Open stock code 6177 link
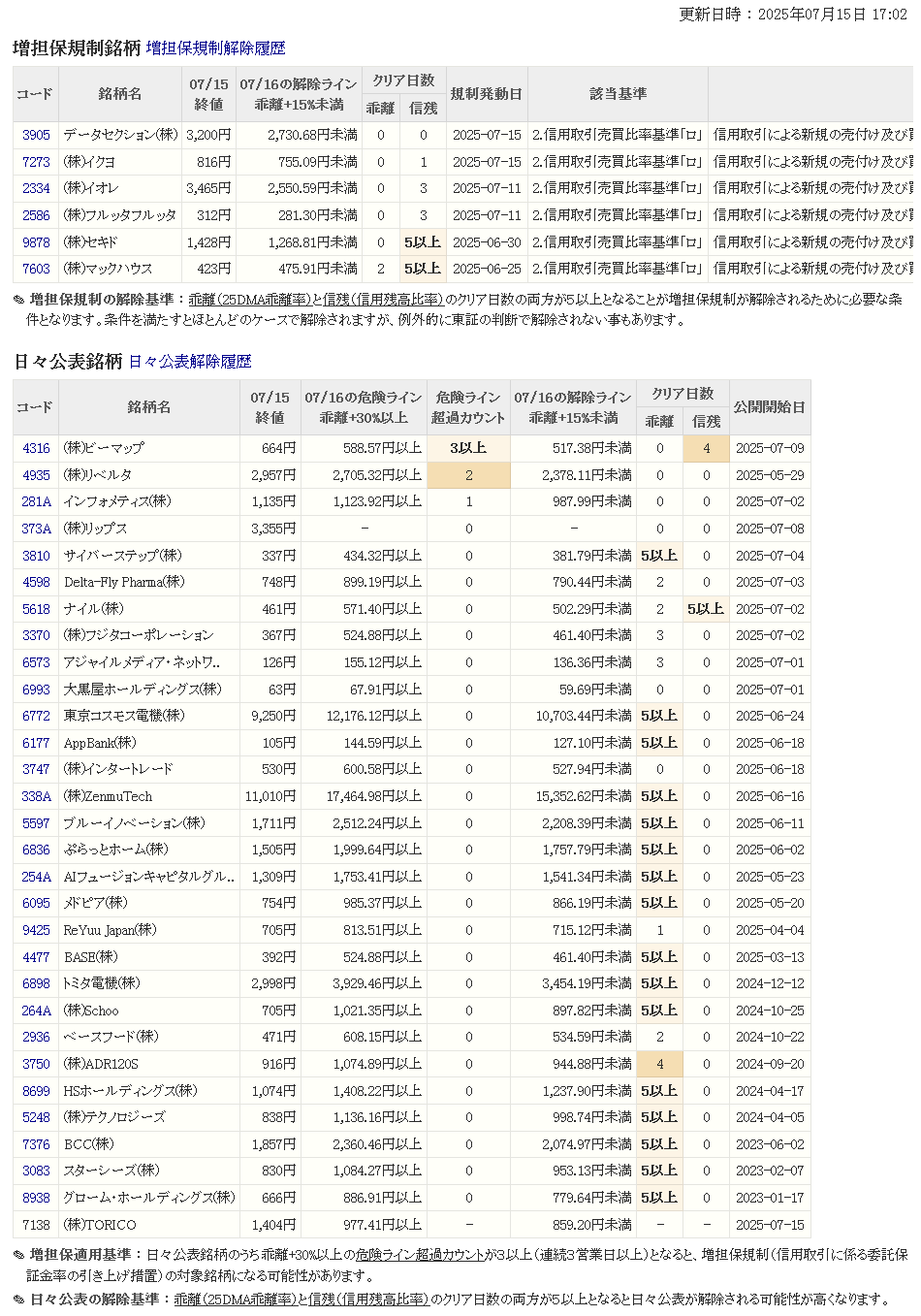 36,743
